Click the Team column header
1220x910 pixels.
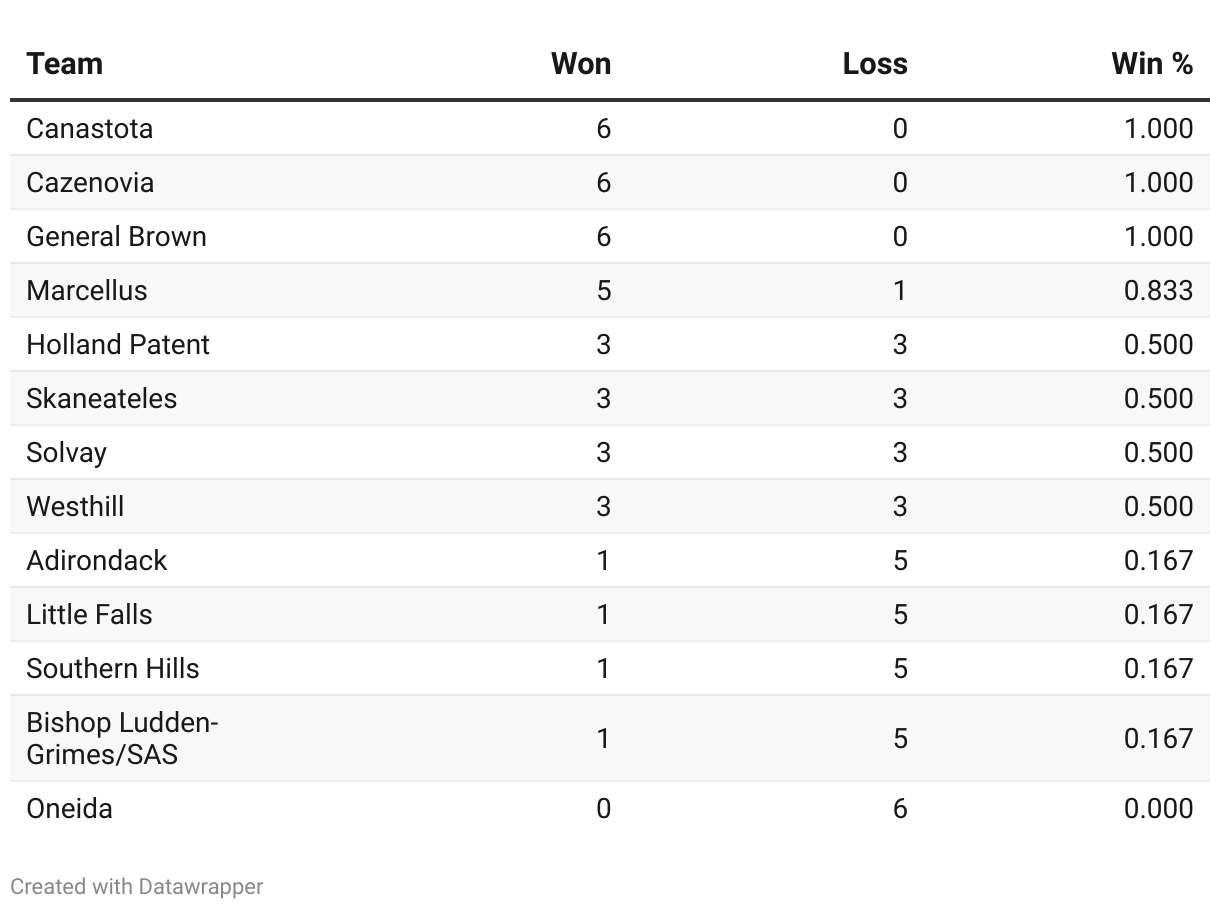pyautogui.click(x=64, y=64)
